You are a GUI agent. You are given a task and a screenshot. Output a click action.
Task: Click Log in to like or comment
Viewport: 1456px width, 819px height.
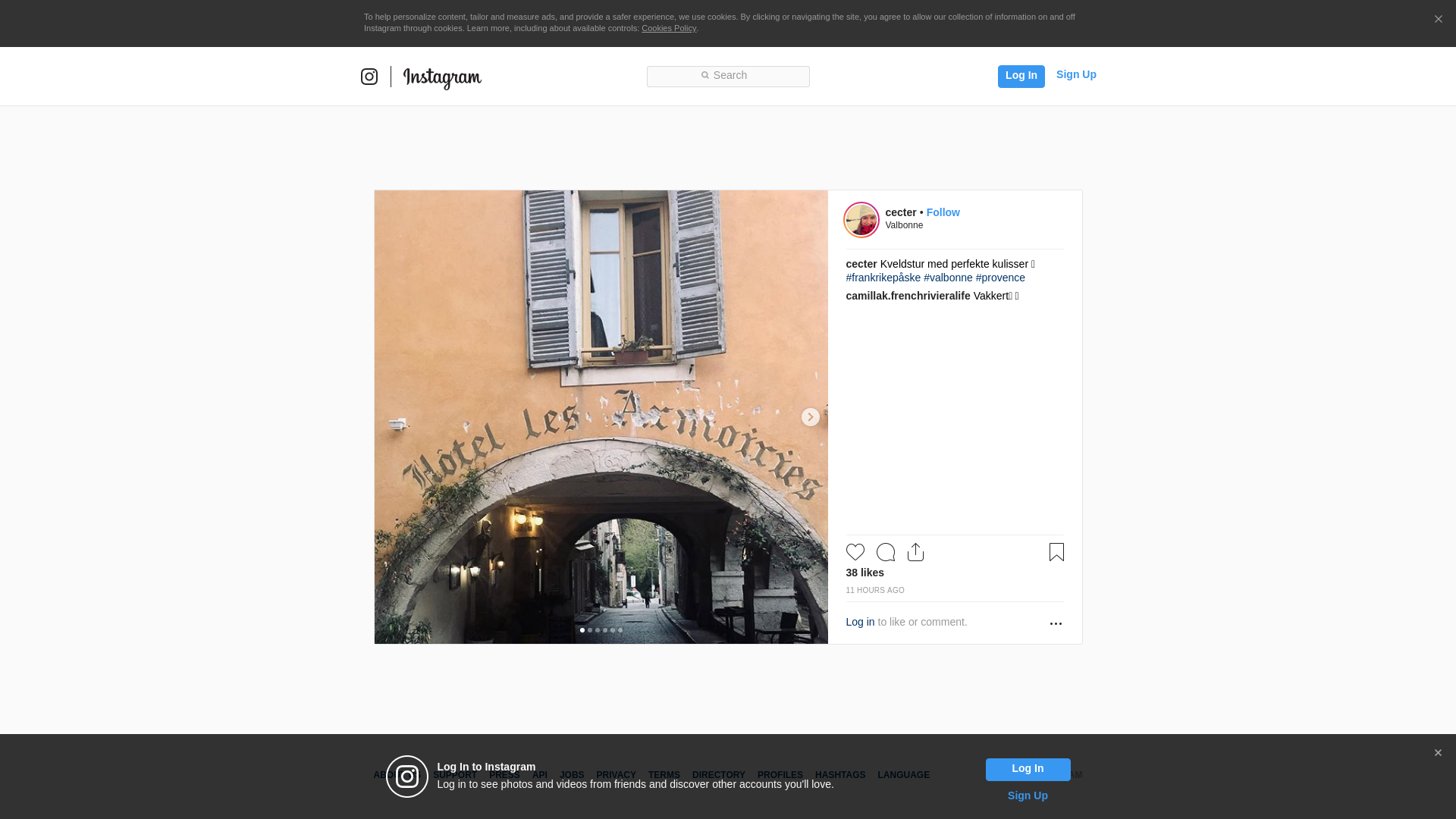(860, 622)
